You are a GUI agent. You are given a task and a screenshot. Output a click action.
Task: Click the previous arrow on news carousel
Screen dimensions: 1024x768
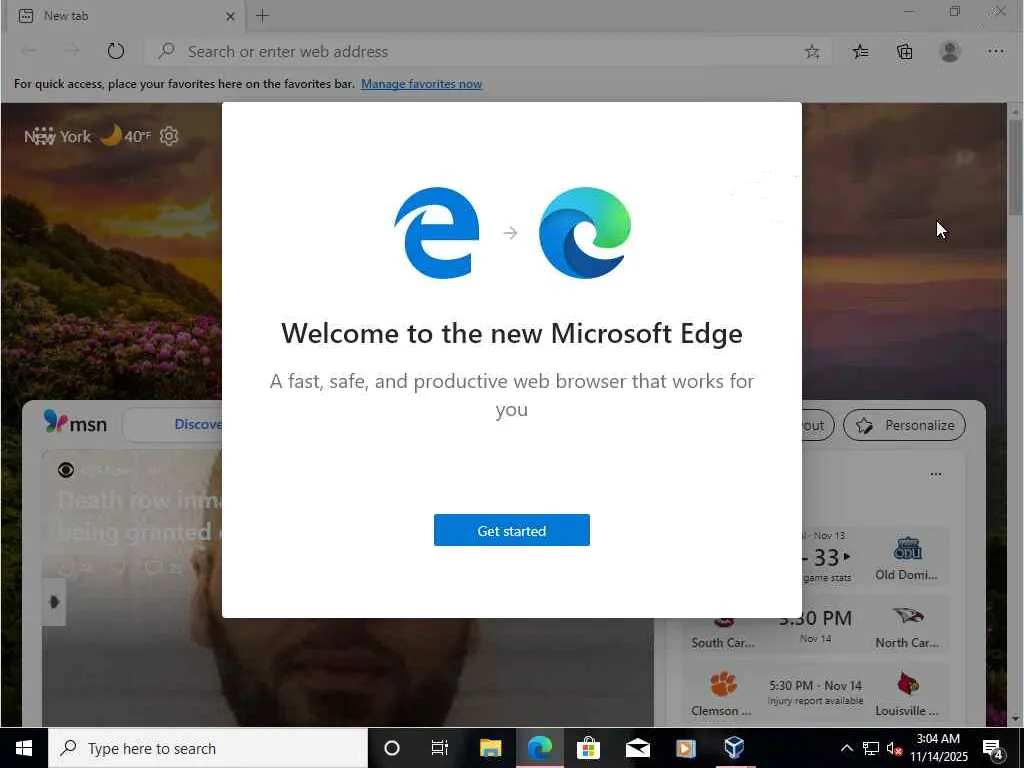[54, 601]
